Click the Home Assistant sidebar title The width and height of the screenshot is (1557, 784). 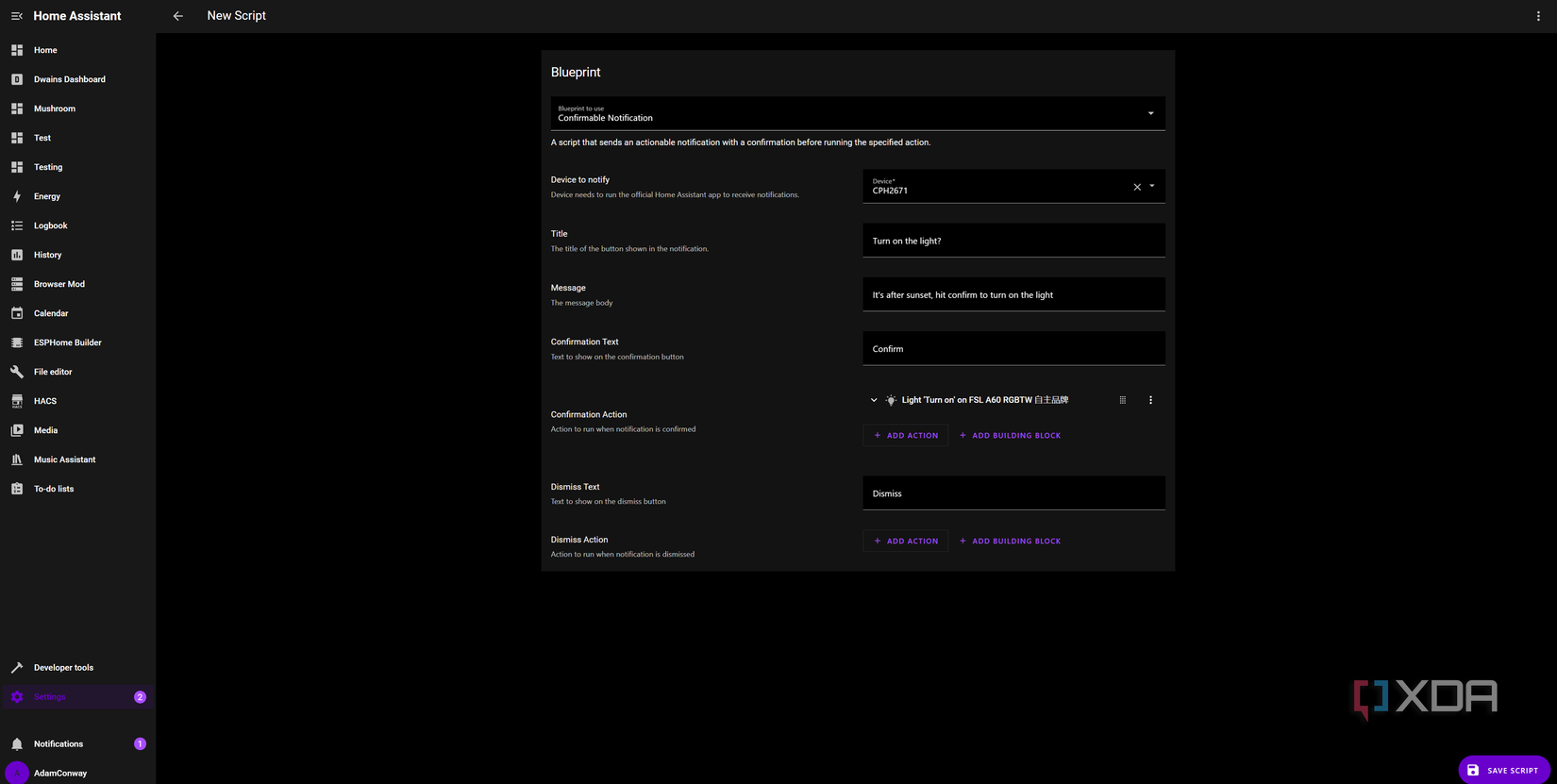pos(77,16)
